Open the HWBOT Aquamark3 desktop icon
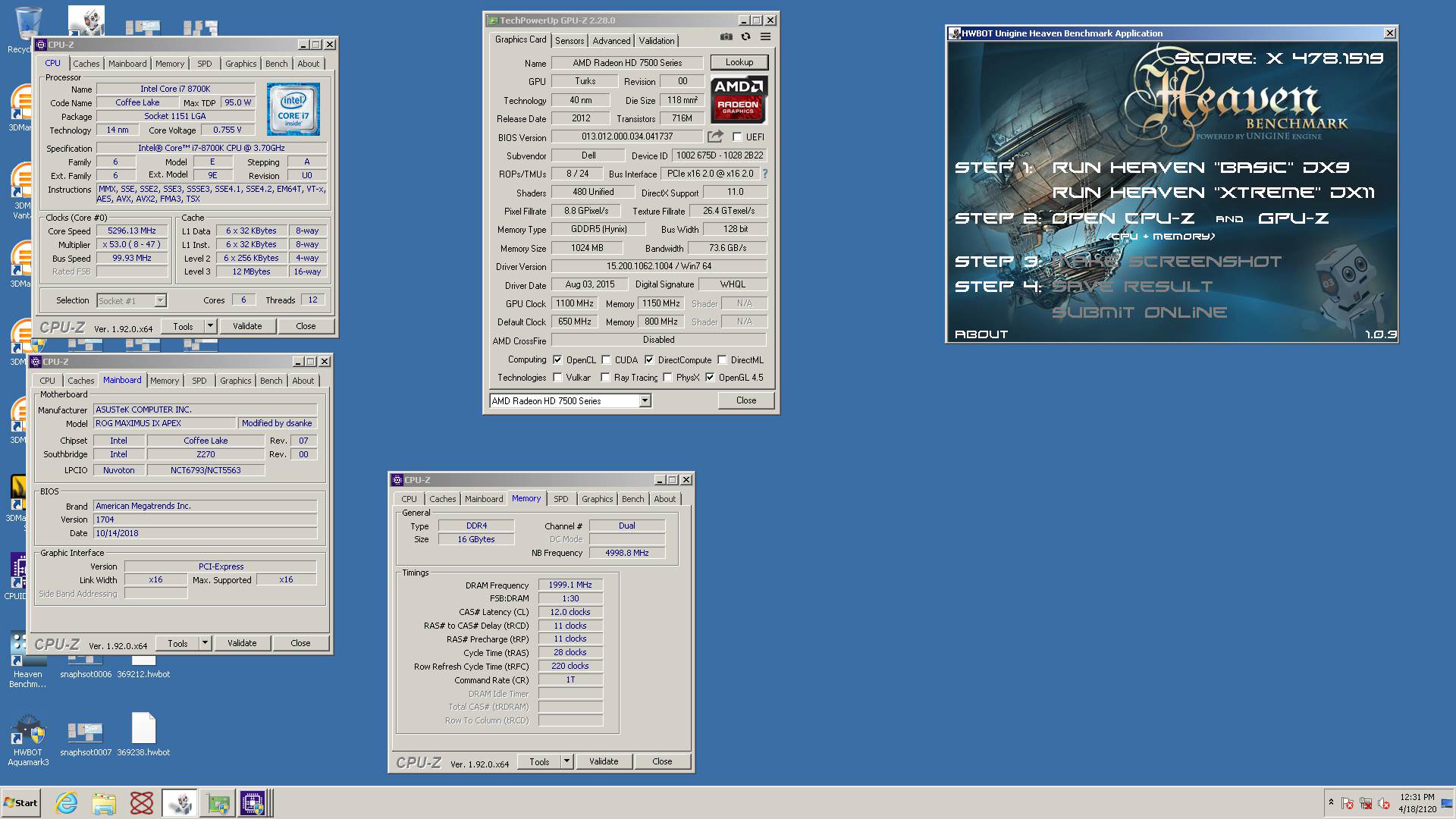Image resolution: width=1456 pixels, height=819 pixels. click(x=28, y=739)
